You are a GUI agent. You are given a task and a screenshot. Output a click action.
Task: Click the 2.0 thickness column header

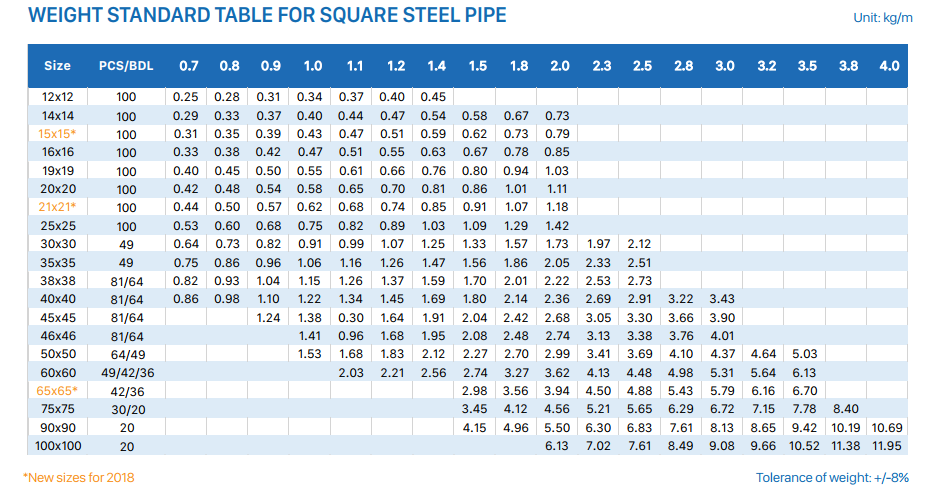pyautogui.click(x=559, y=66)
